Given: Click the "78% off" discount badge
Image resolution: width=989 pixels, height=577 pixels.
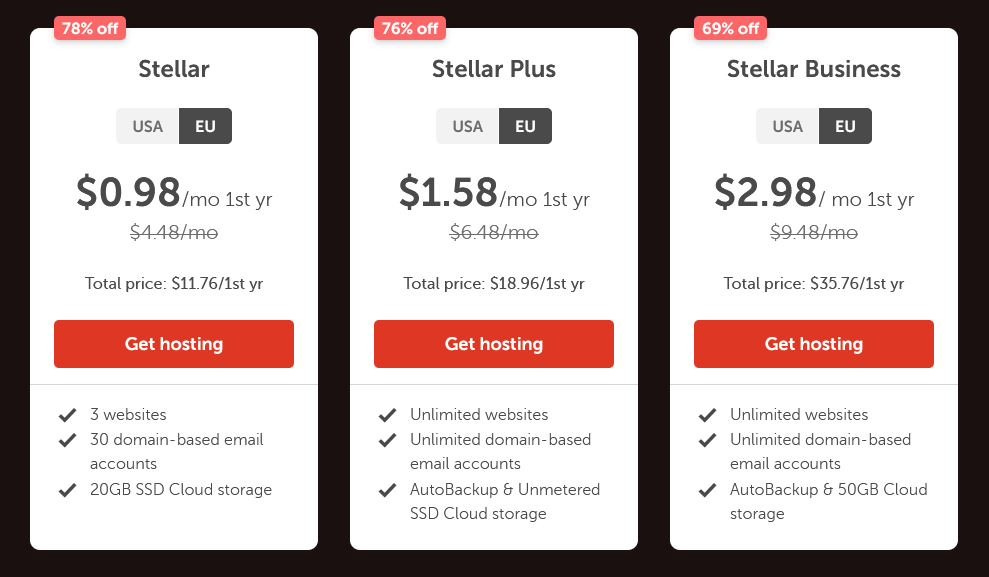Looking at the screenshot, I should (90, 28).
